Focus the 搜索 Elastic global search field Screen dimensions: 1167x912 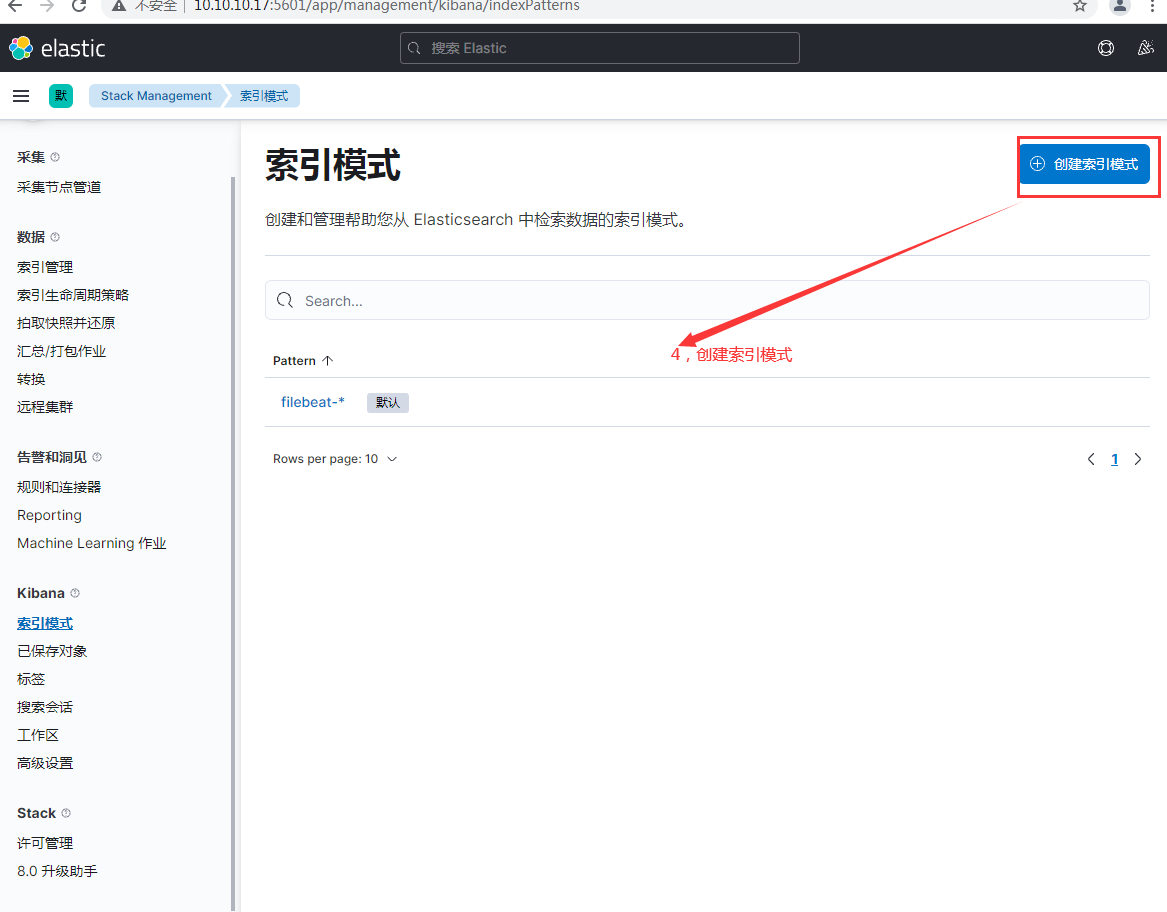(600, 48)
